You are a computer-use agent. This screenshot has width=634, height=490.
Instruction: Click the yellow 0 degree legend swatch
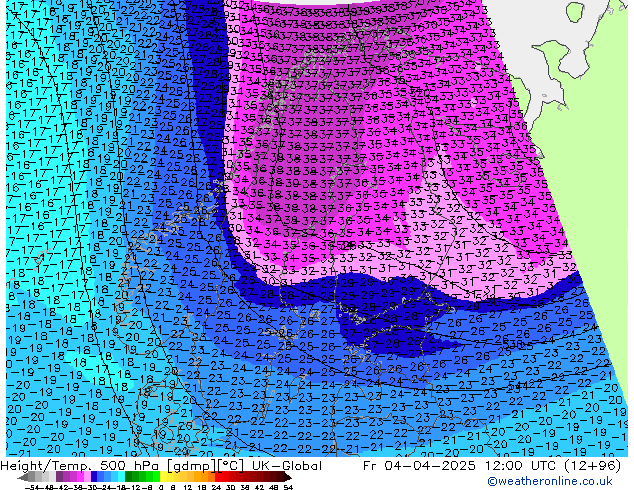point(163,477)
